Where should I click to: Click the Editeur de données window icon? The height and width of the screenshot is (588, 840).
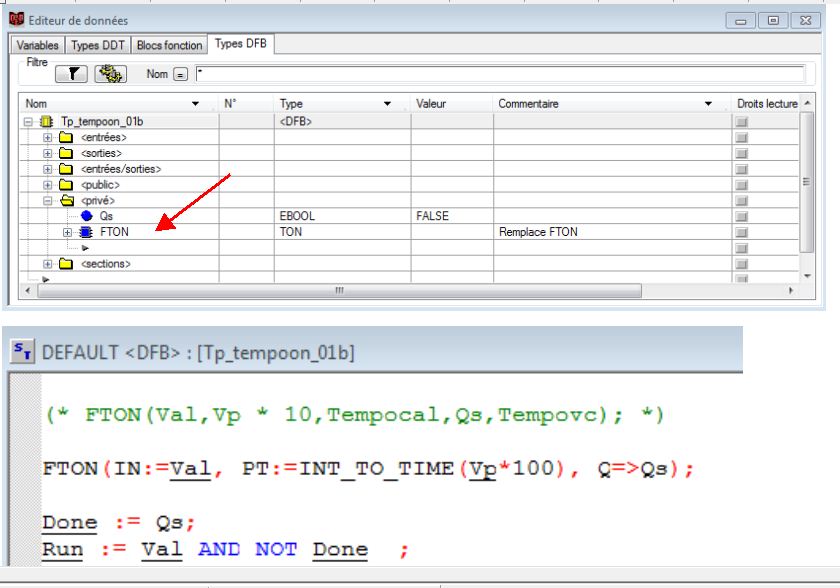click(x=17, y=20)
